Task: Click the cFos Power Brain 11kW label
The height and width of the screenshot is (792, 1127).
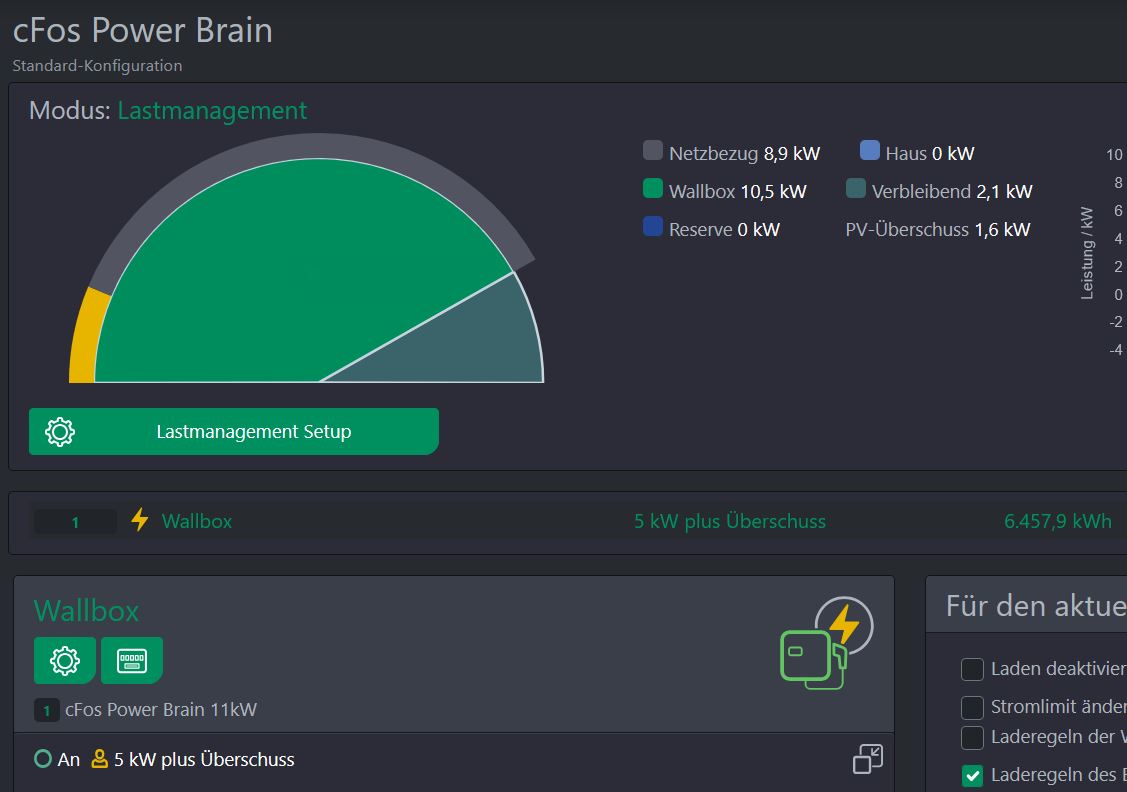Action: pos(161,710)
